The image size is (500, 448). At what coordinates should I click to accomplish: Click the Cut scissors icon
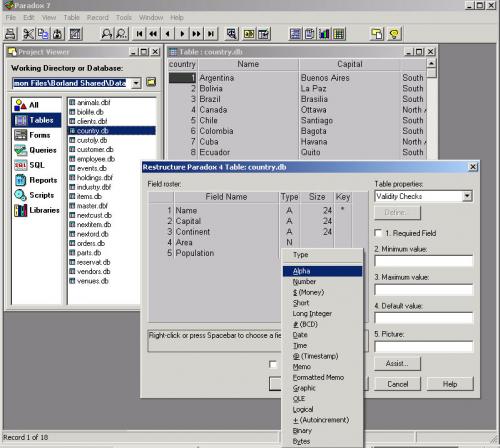pyautogui.click(x=29, y=34)
